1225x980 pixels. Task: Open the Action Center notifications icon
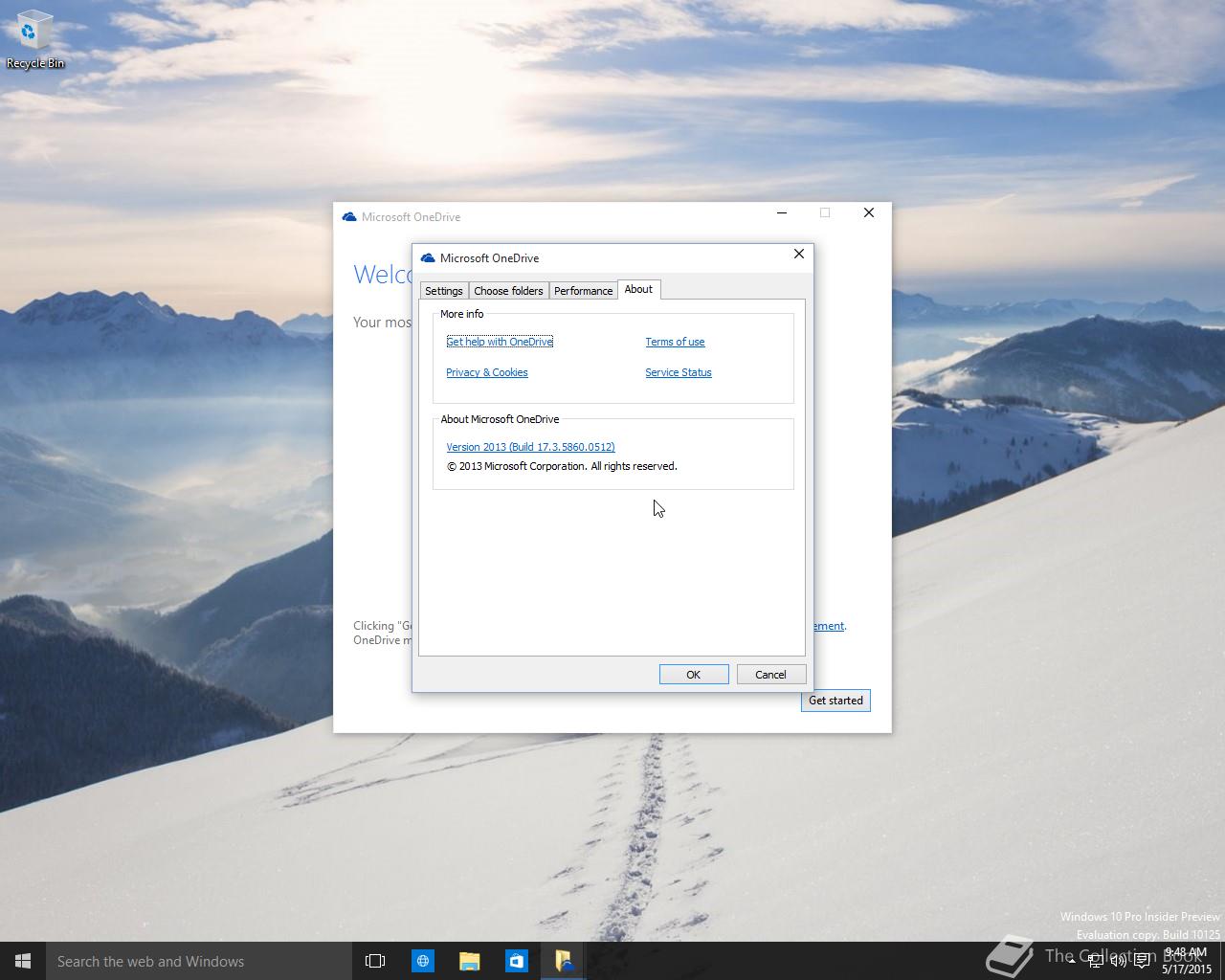(x=1142, y=961)
